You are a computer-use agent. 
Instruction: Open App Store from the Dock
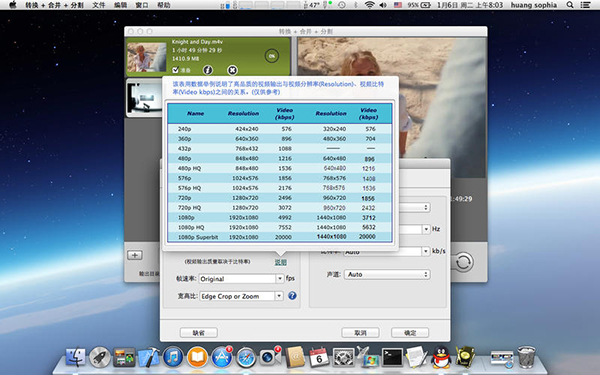pos(222,357)
